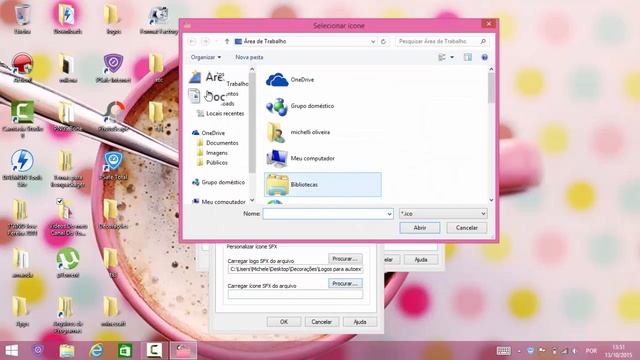Show hidden tray icons chevron
This screenshot has height=360, width=640.
[519, 351]
